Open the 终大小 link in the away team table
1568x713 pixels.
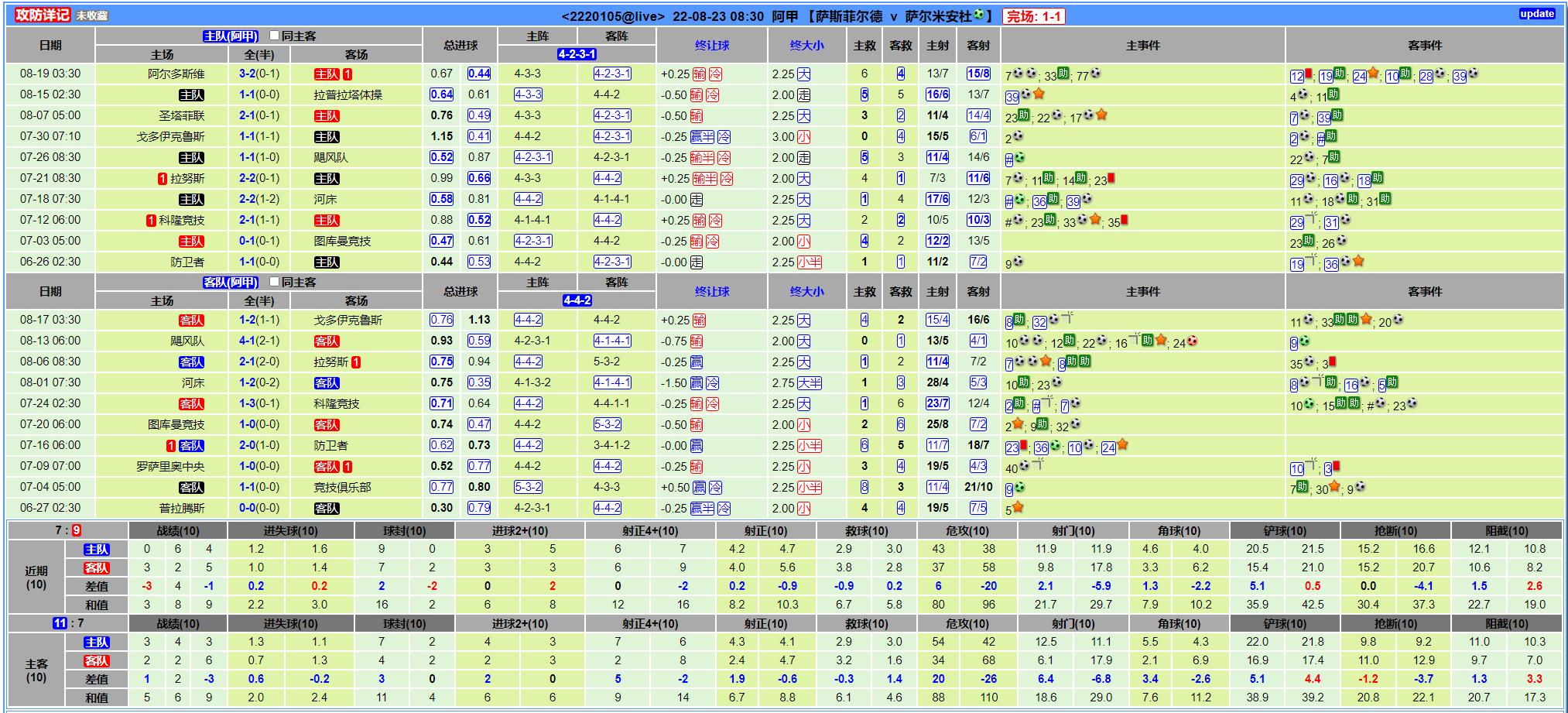click(x=806, y=292)
